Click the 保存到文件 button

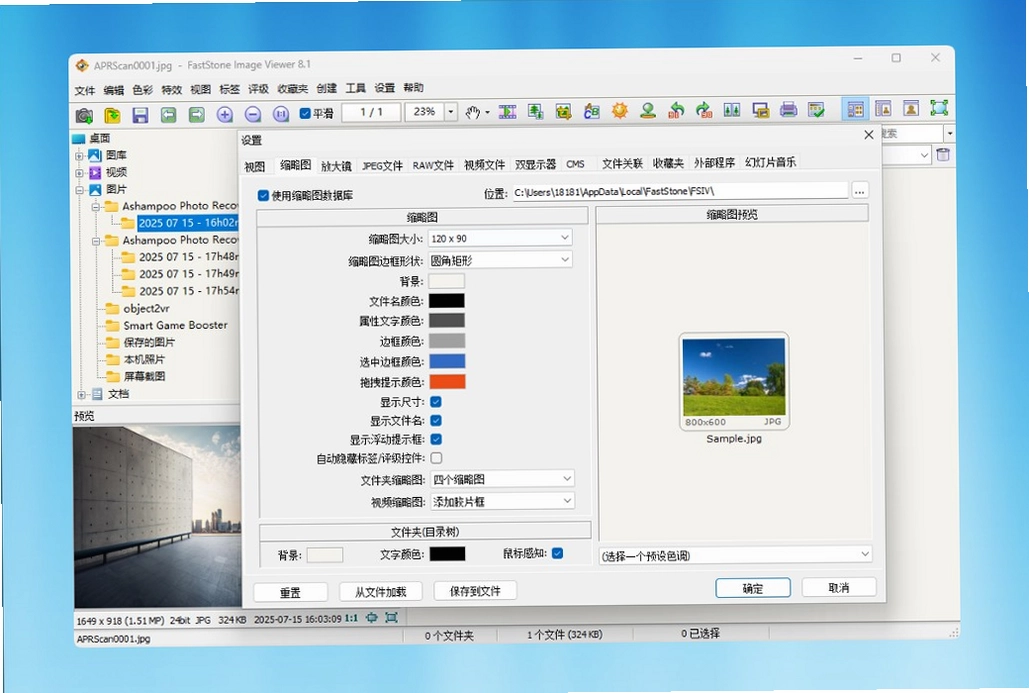click(x=475, y=591)
